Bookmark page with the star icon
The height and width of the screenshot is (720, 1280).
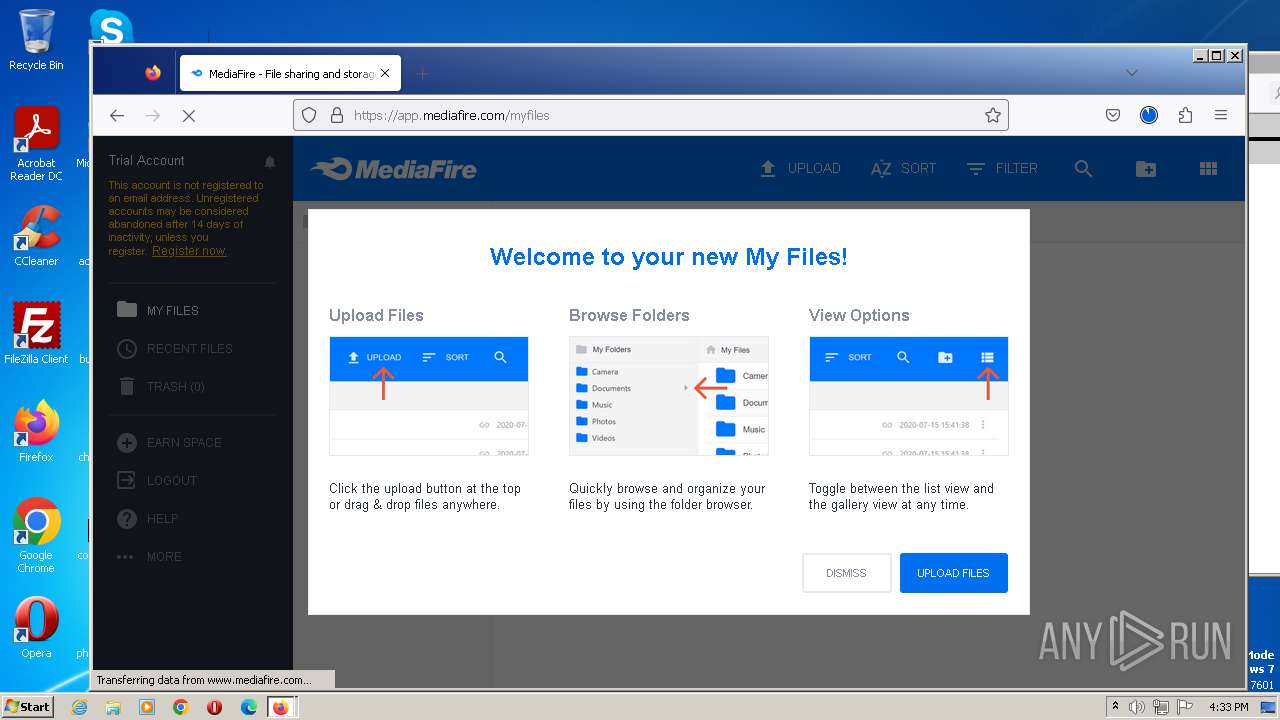992,115
